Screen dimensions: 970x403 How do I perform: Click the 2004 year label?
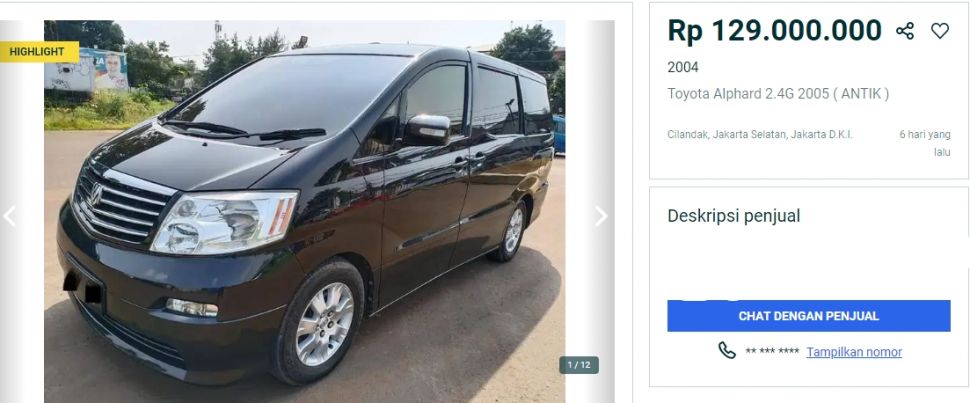[683, 67]
